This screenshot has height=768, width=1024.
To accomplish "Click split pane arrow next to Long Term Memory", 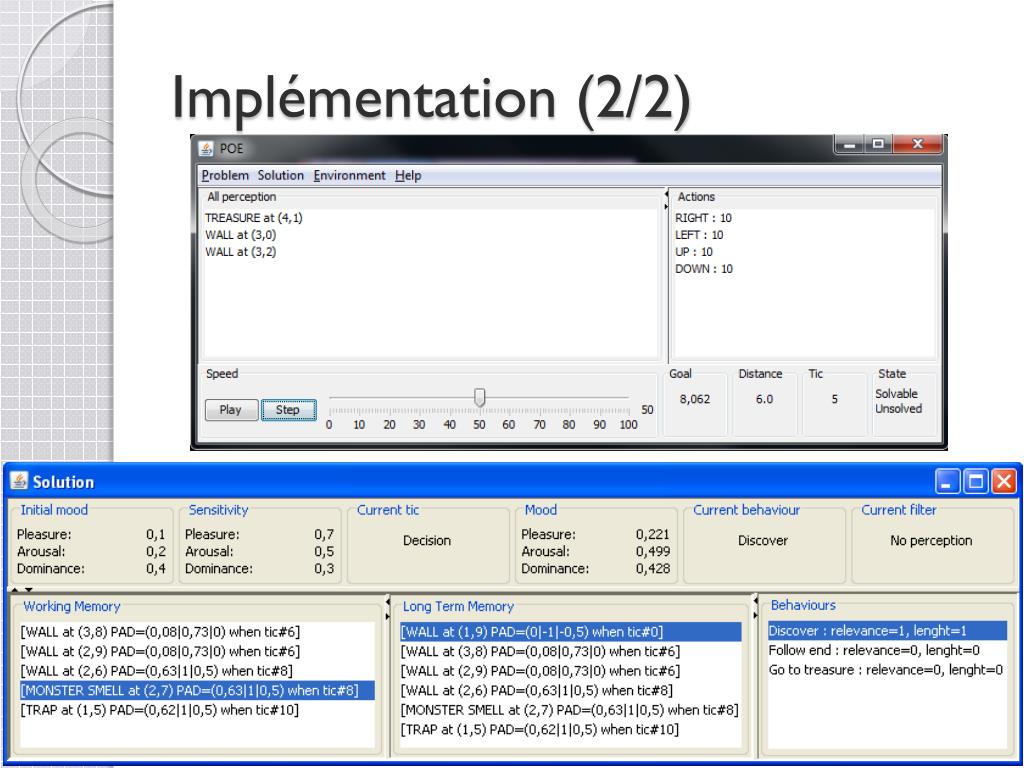I will click(x=388, y=601).
